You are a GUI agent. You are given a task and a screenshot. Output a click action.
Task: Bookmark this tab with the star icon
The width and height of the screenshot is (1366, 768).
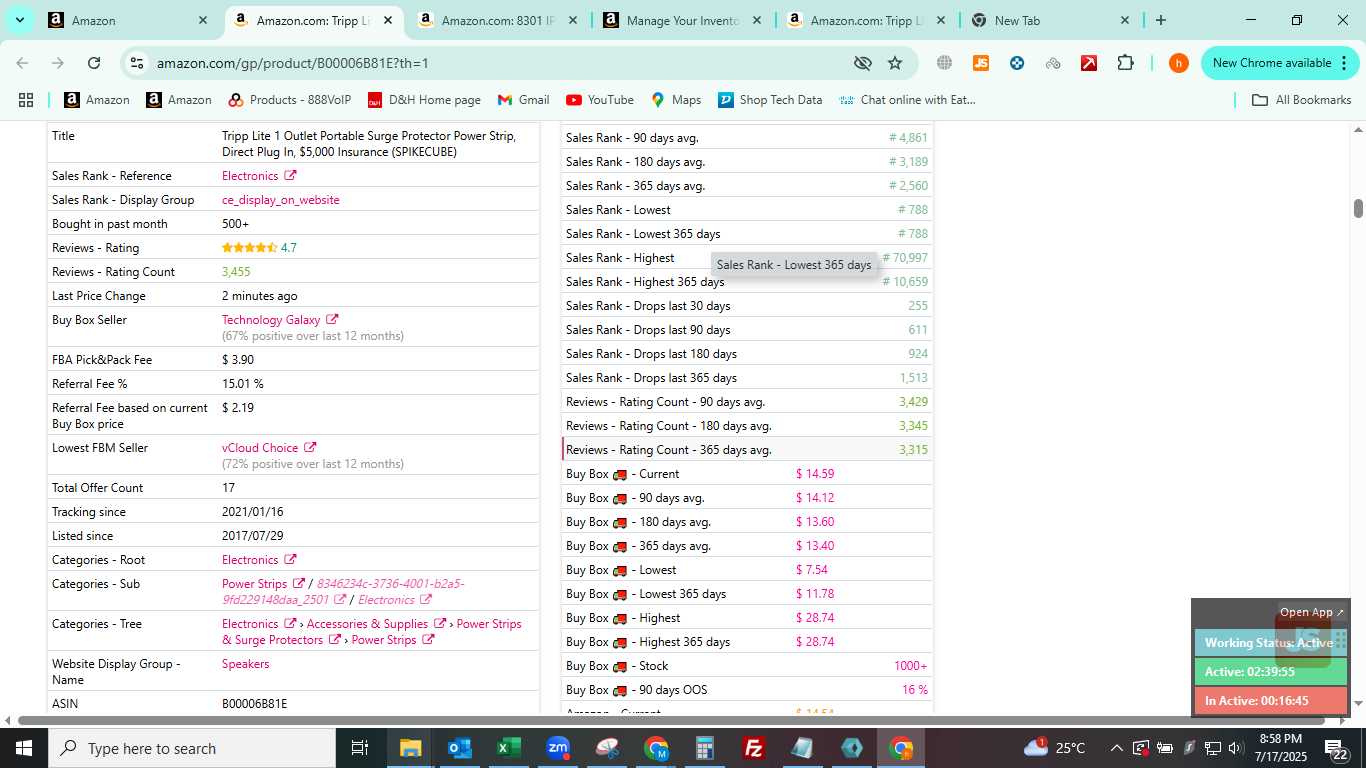[x=895, y=63]
